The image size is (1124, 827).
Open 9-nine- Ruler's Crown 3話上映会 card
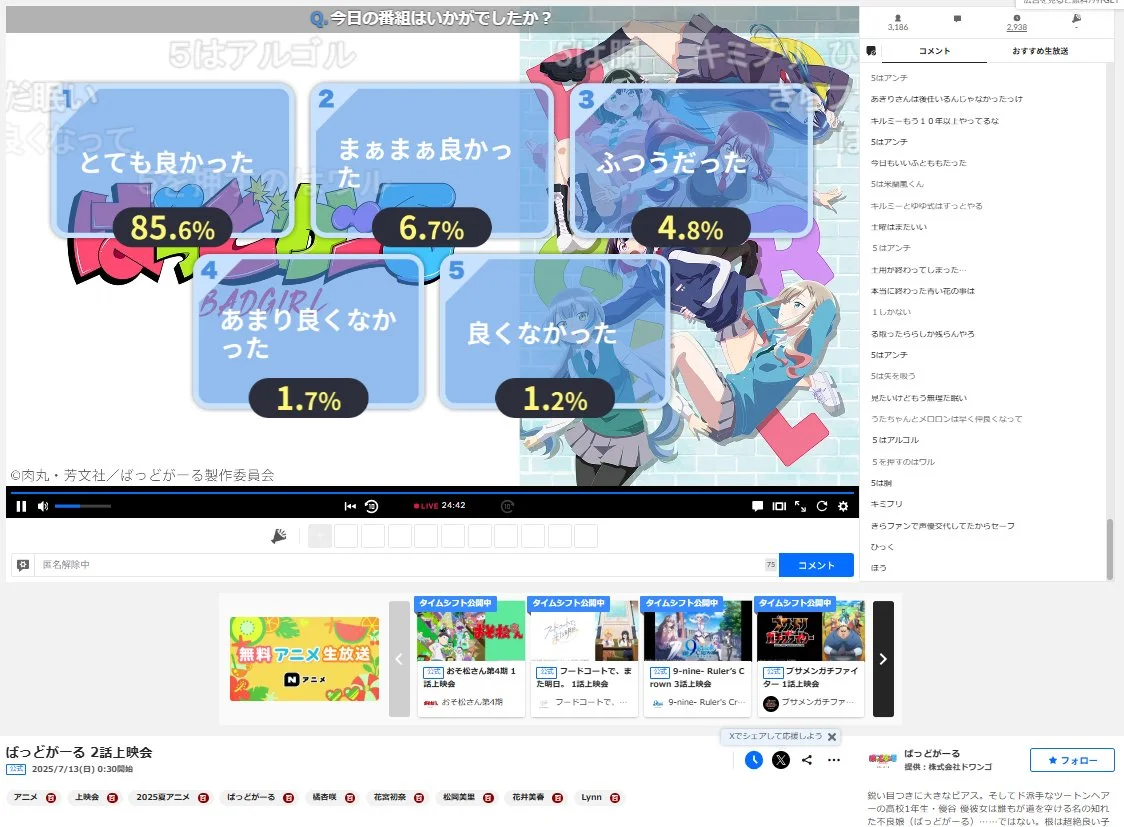click(x=697, y=657)
